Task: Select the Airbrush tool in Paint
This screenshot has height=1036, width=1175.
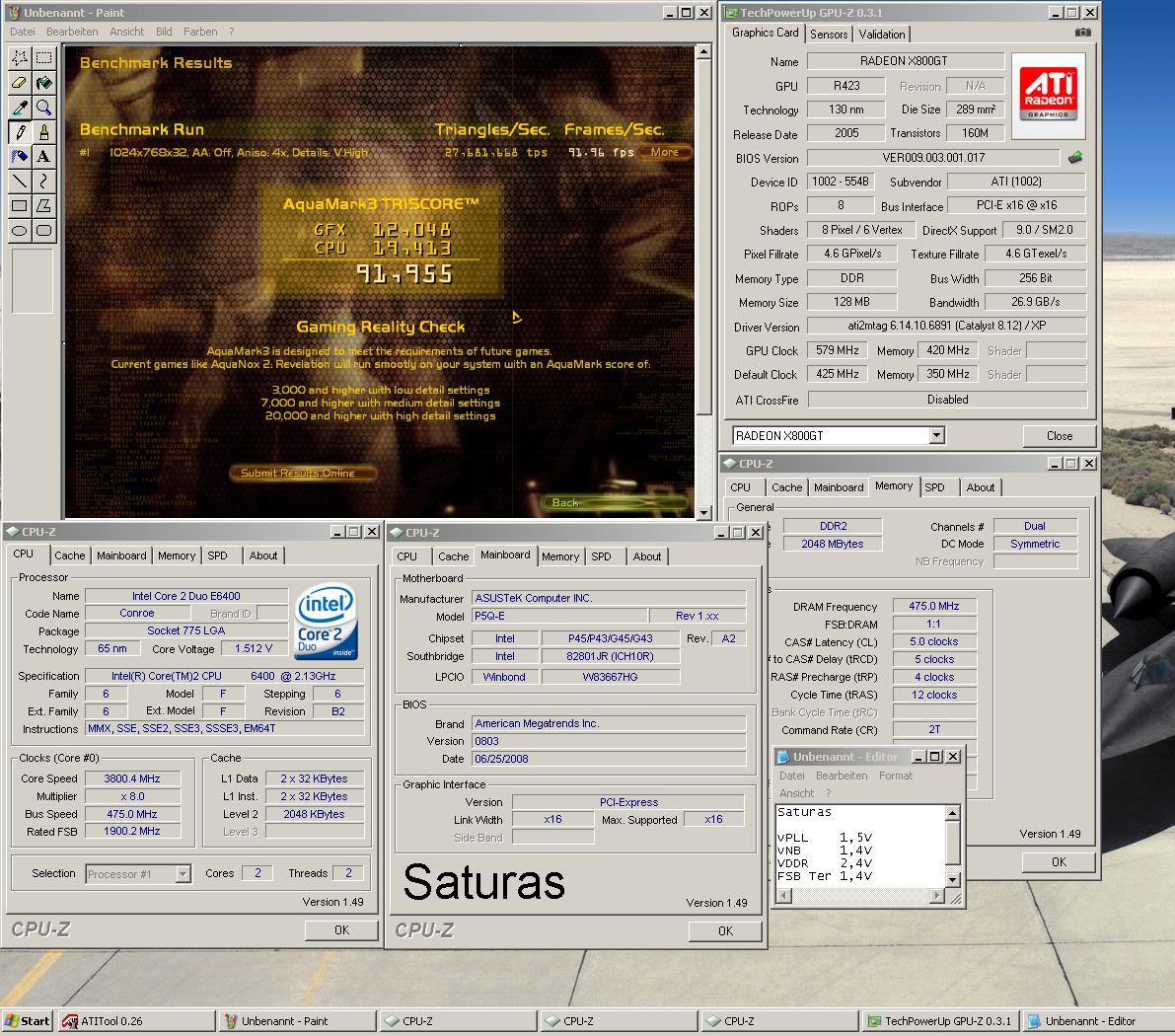Action: click(21, 156)
